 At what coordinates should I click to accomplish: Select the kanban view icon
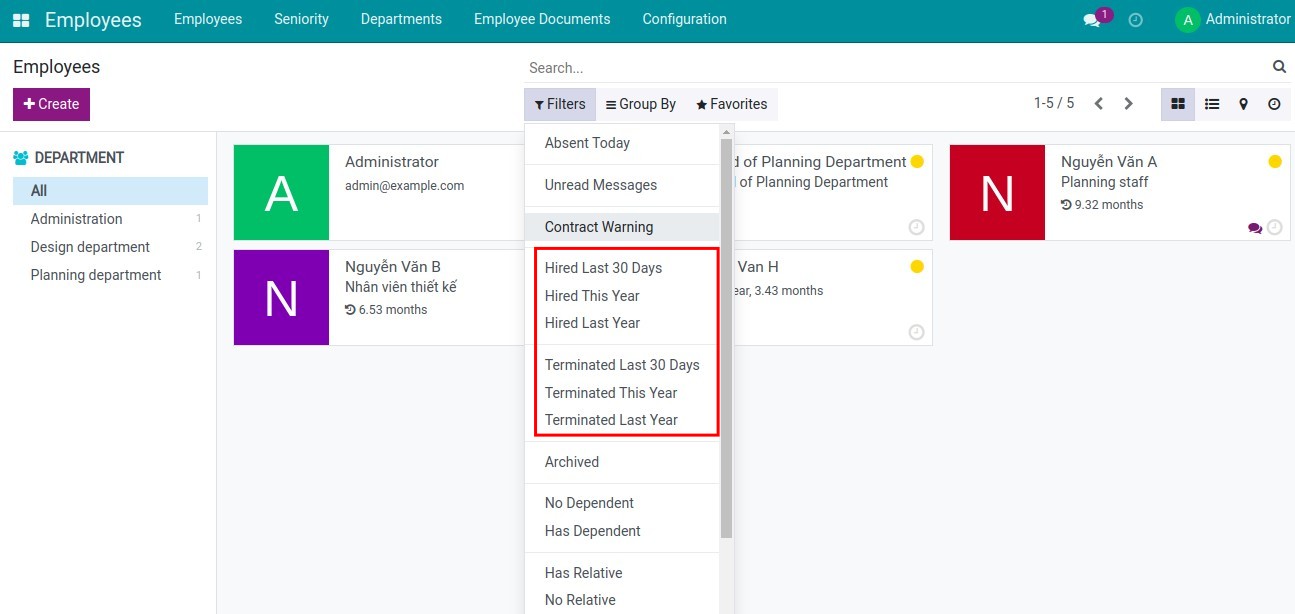click(1177, 103)
